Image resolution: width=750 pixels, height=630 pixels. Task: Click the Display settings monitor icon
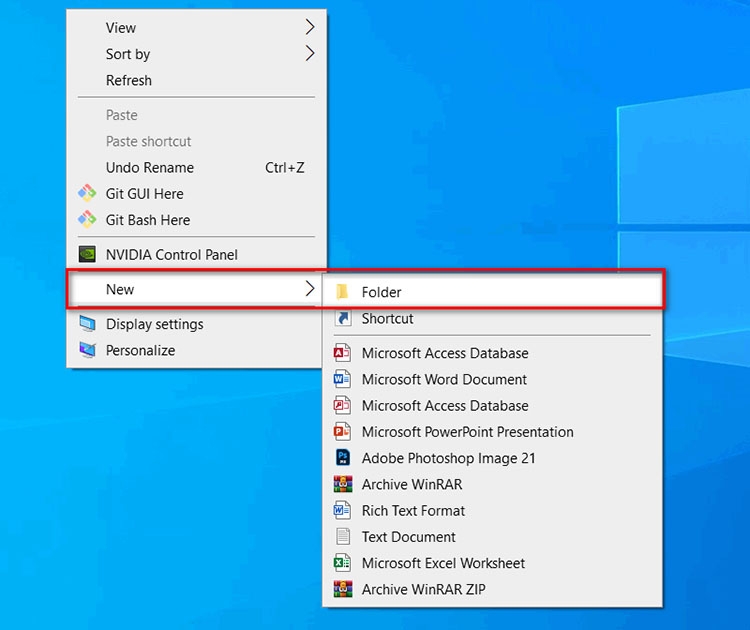click(87, 324)
